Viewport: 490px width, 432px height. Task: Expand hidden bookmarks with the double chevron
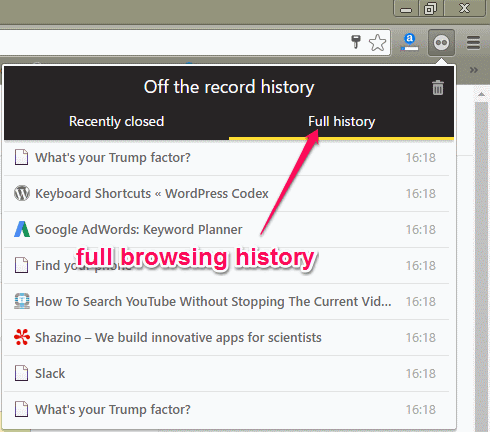coord(474,70)
